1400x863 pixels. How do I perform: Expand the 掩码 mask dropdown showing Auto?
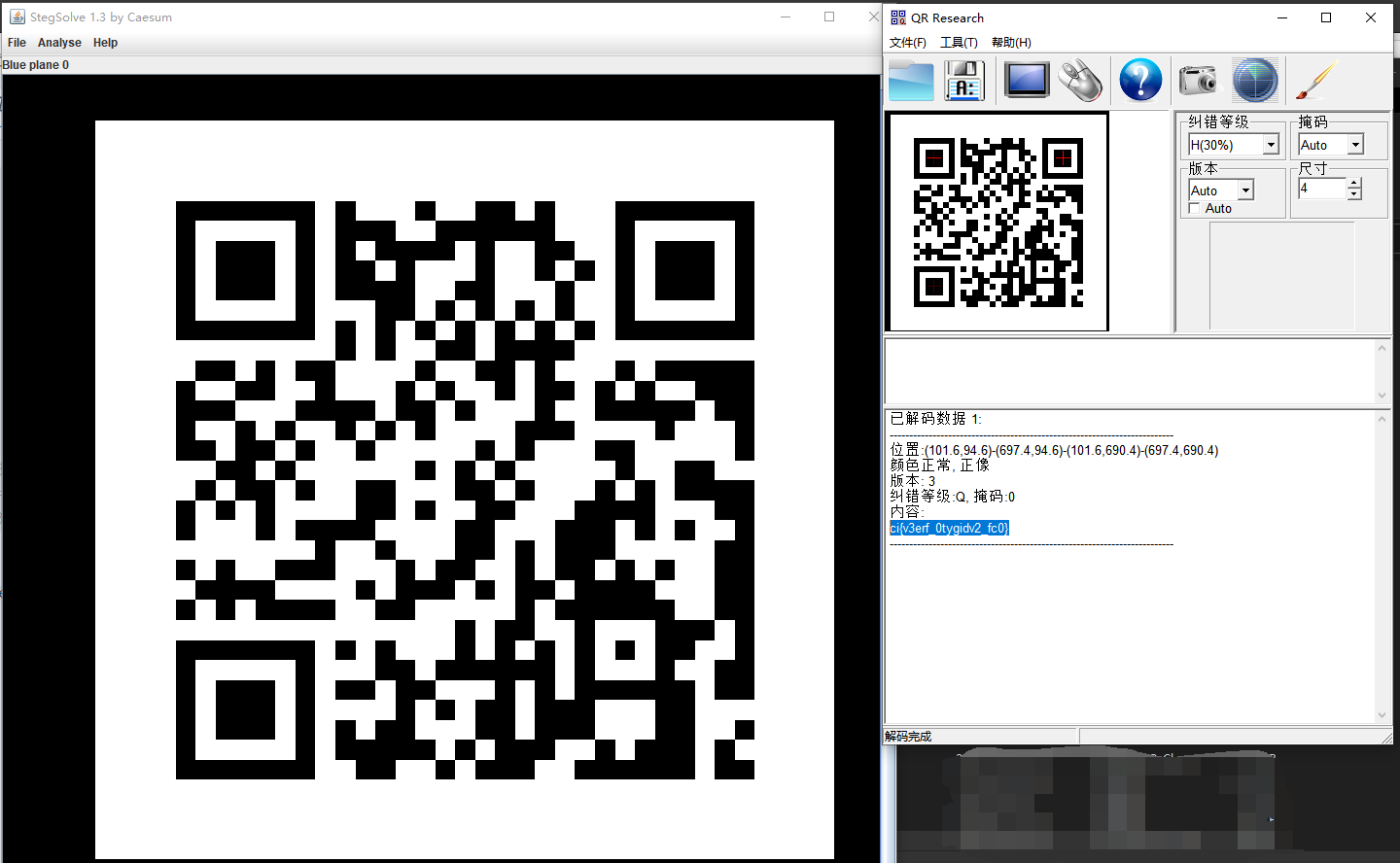coord(1356,144)
